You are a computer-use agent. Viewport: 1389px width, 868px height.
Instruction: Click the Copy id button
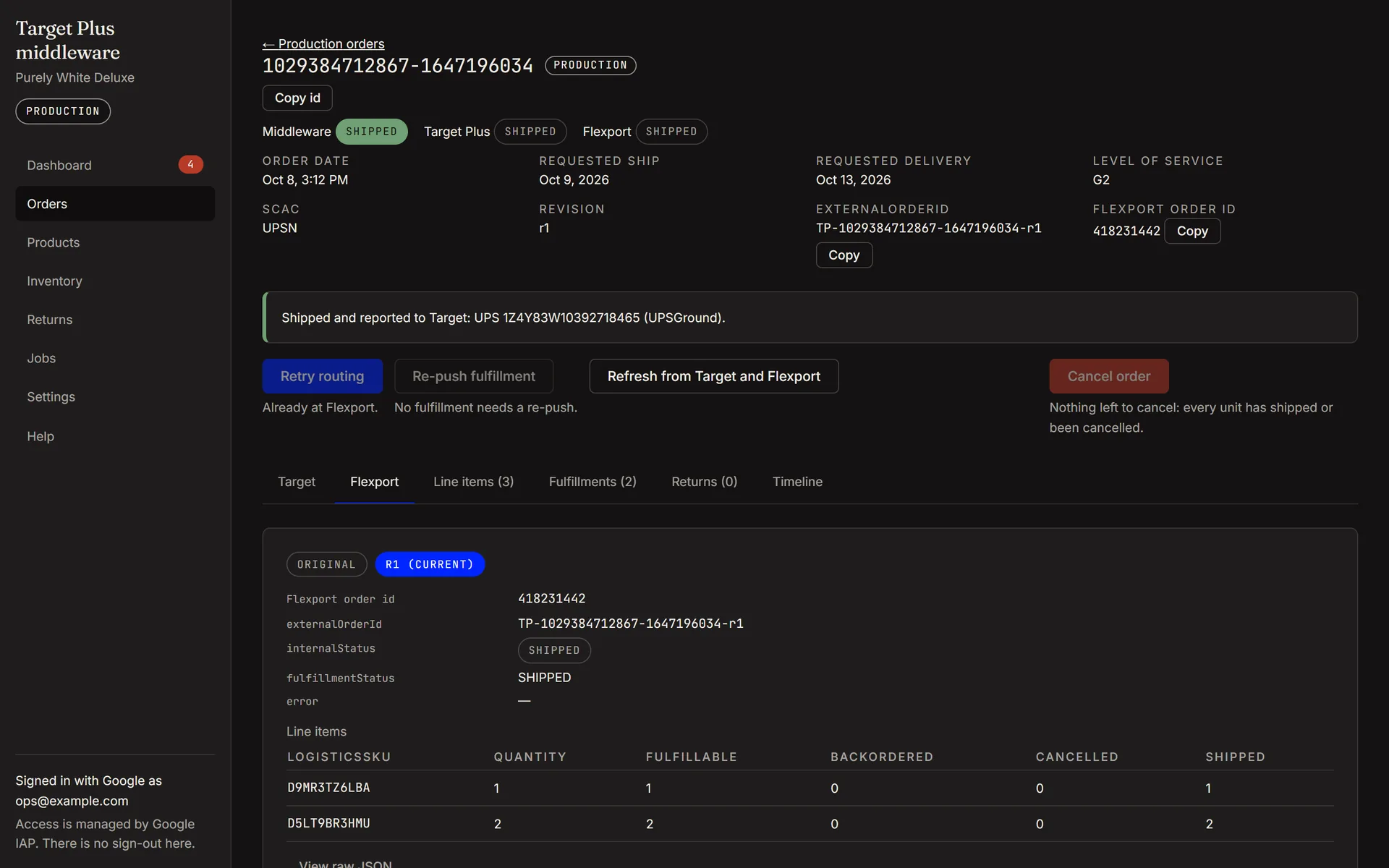pyautogui.click(x=297, y=98)
